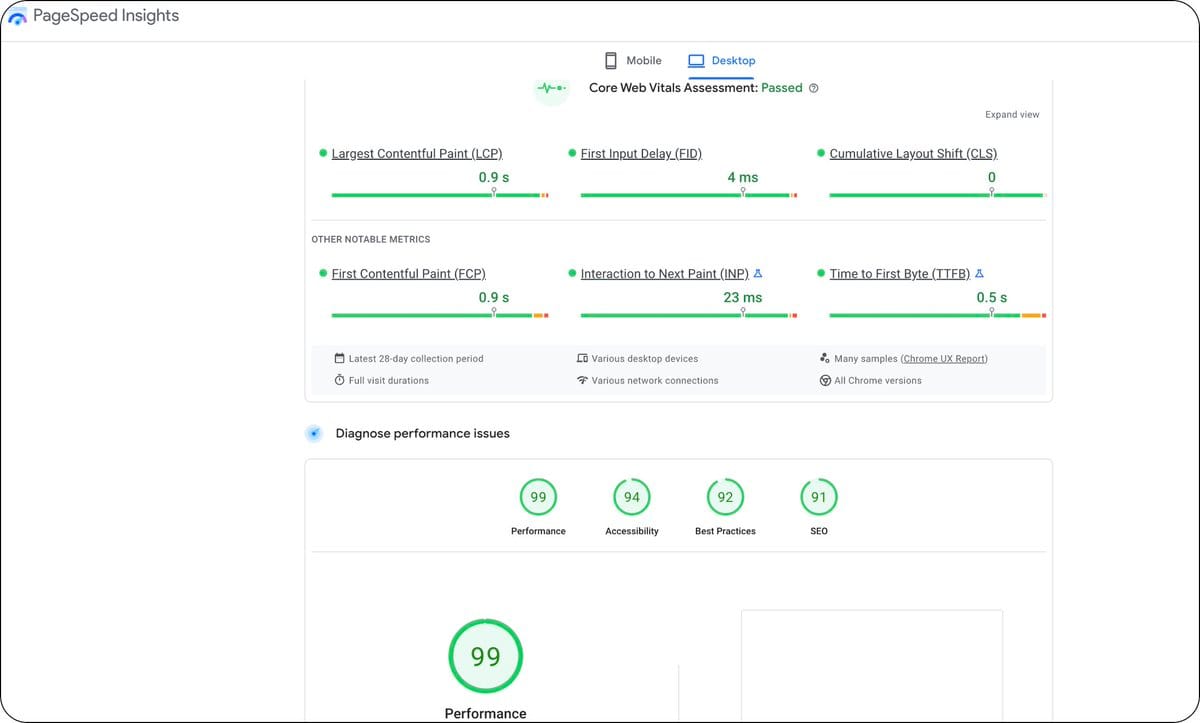Click the devices icon beside Various desktop devices
Image resolution: width=1200 pixels, height=723 pixels.
click(582, 358)
